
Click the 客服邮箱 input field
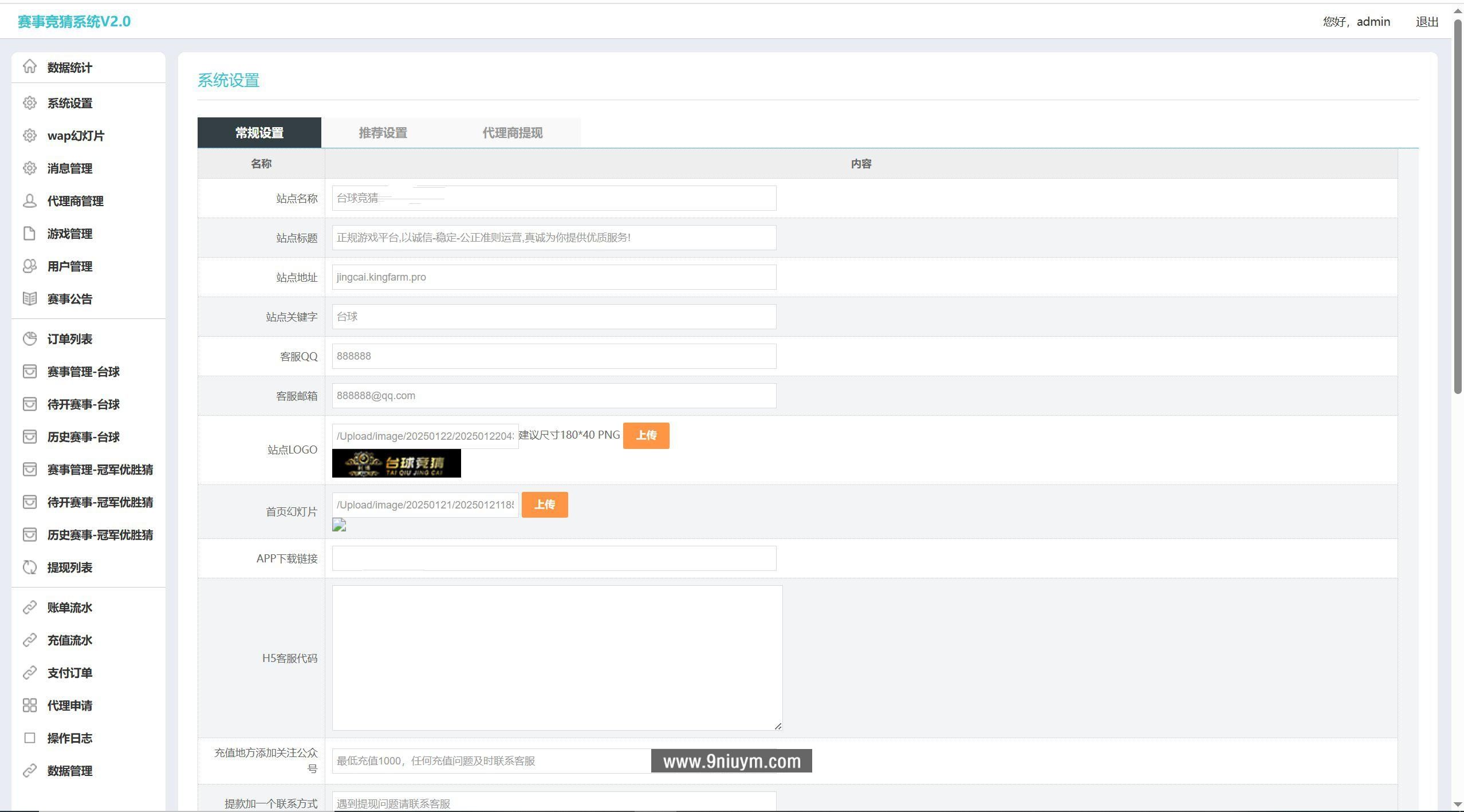554,396
